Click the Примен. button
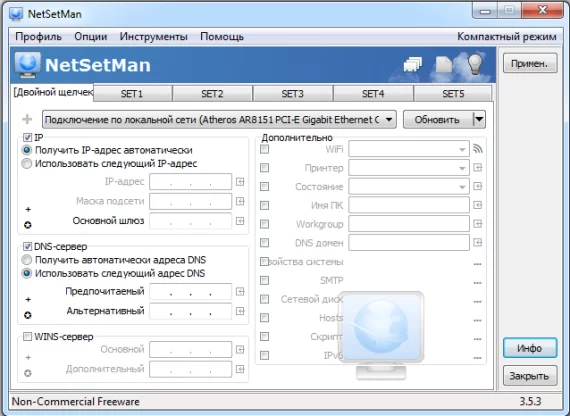The width and height of the screenshot is (570, 416). (530, 64)
